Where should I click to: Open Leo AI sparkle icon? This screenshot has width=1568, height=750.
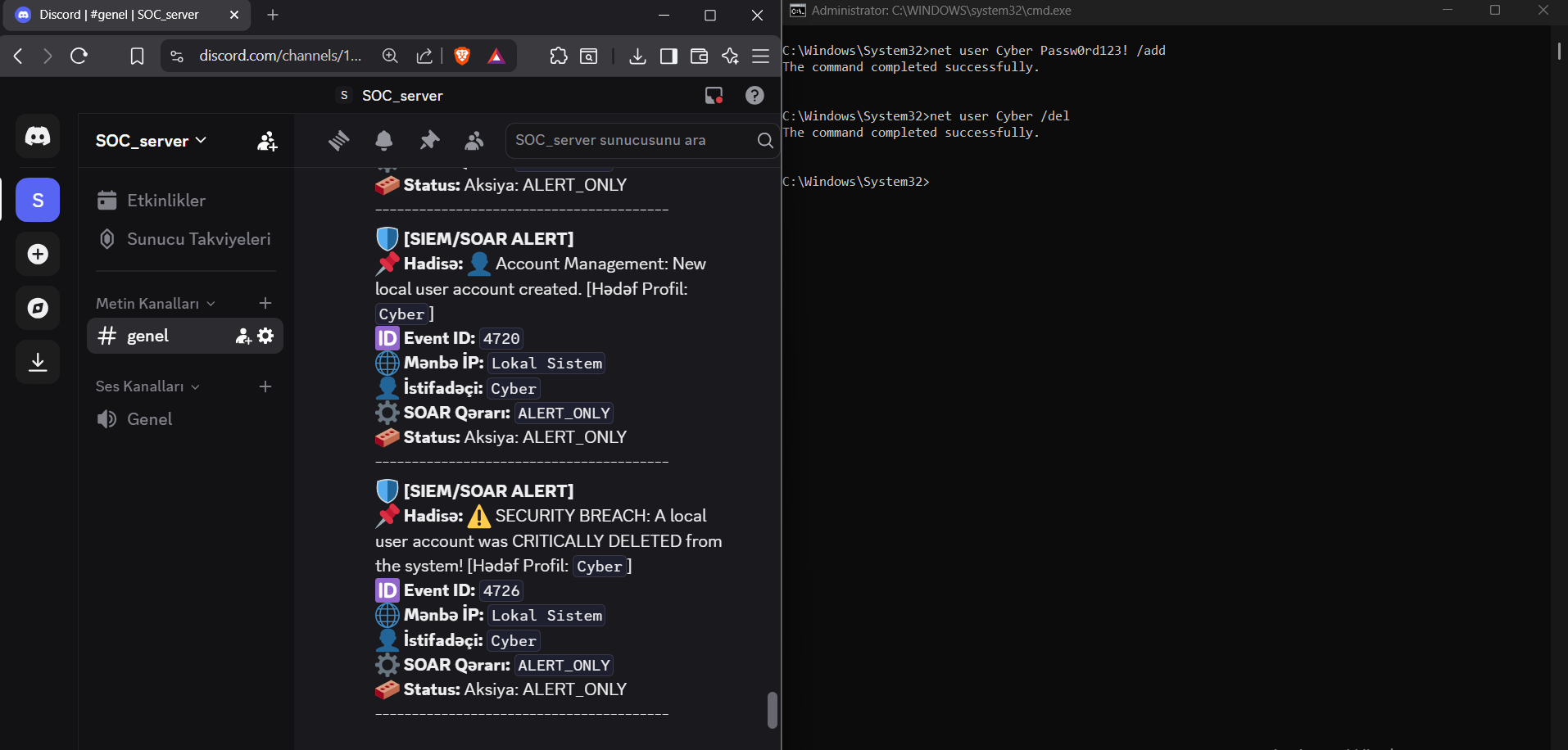pos(730,56)
